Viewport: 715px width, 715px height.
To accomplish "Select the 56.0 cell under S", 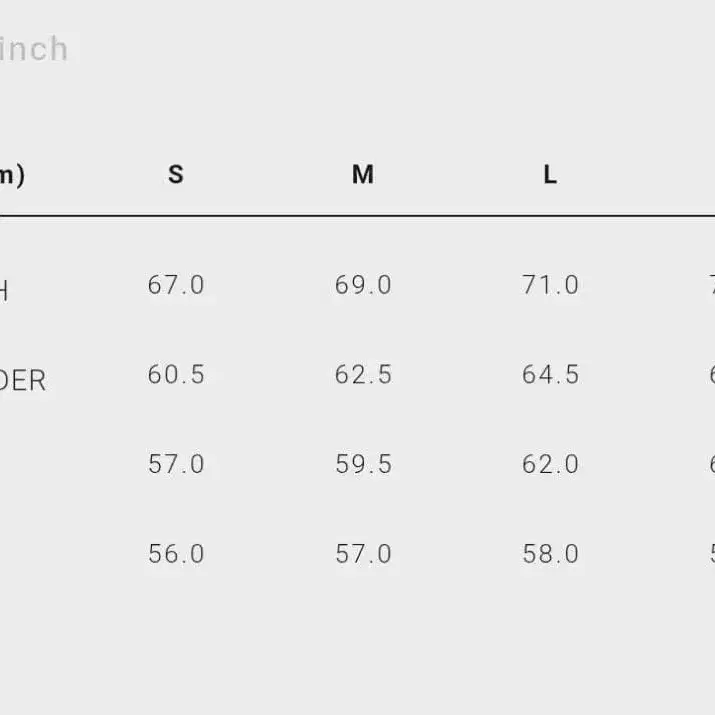I will pyautogui.click(x=176, y=554).
